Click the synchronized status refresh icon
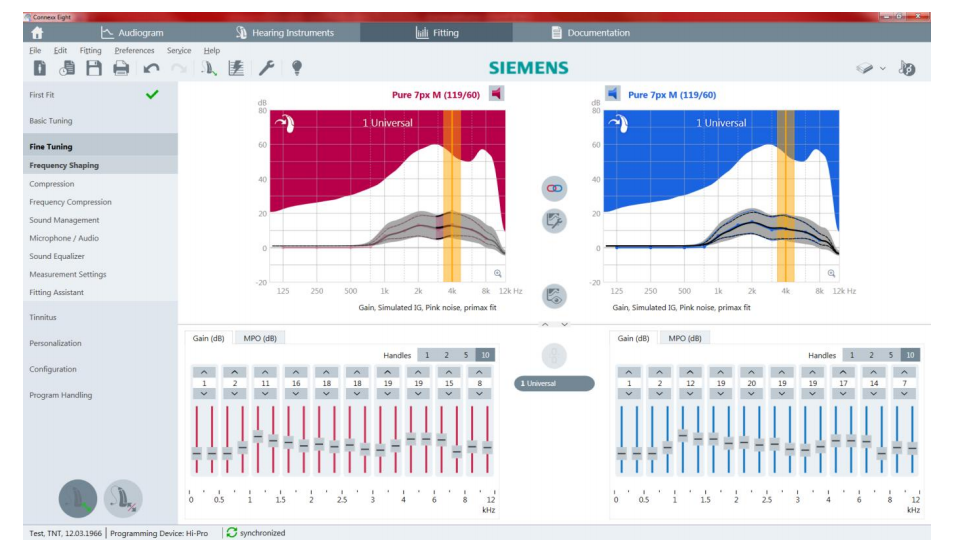This screenshot has height=553, width=973. click(x=232, y=533)
